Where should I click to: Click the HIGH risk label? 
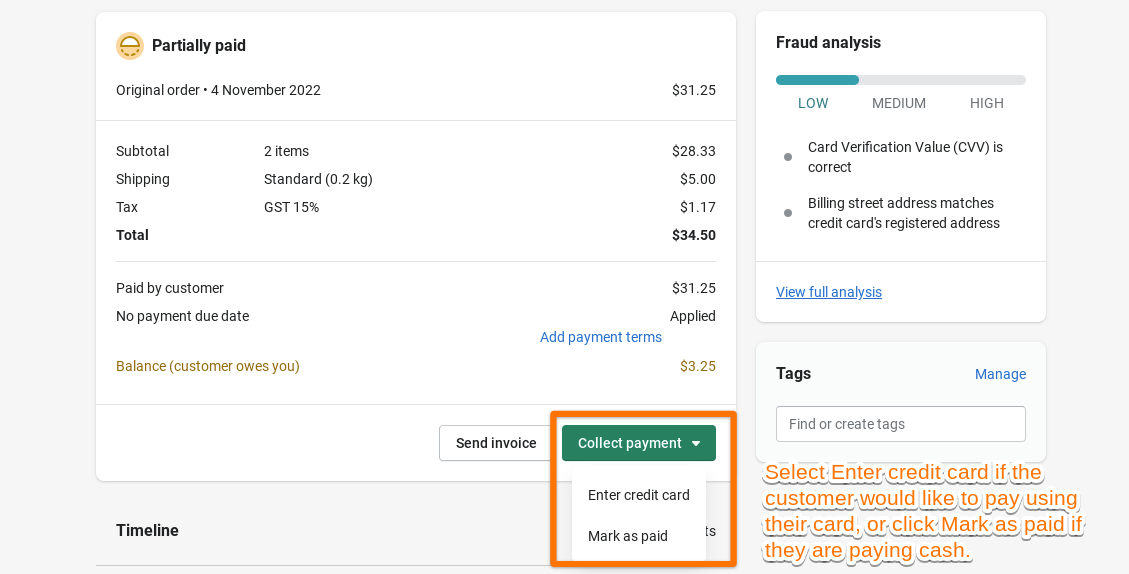click(x=987, y=103)
